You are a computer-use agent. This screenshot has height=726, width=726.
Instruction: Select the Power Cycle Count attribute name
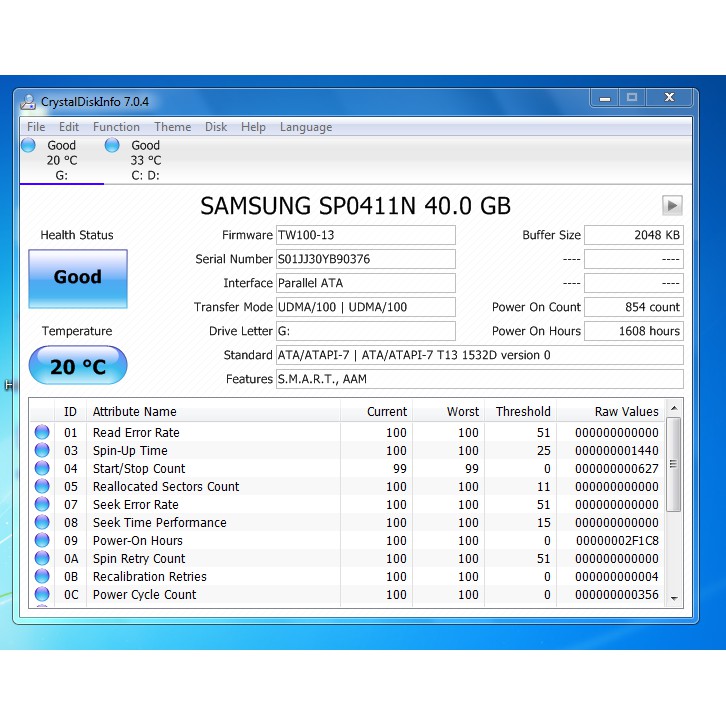144,595
